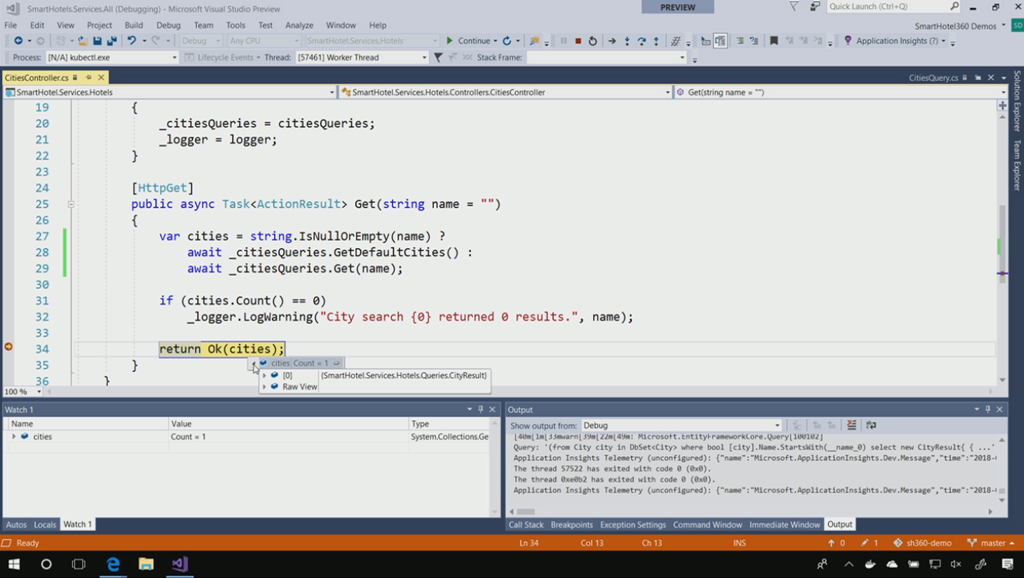Click the bookmark icon in toolbar
Image resolution: width=1024 pixels, height=578 pixels.
click(x=773, y=41)
